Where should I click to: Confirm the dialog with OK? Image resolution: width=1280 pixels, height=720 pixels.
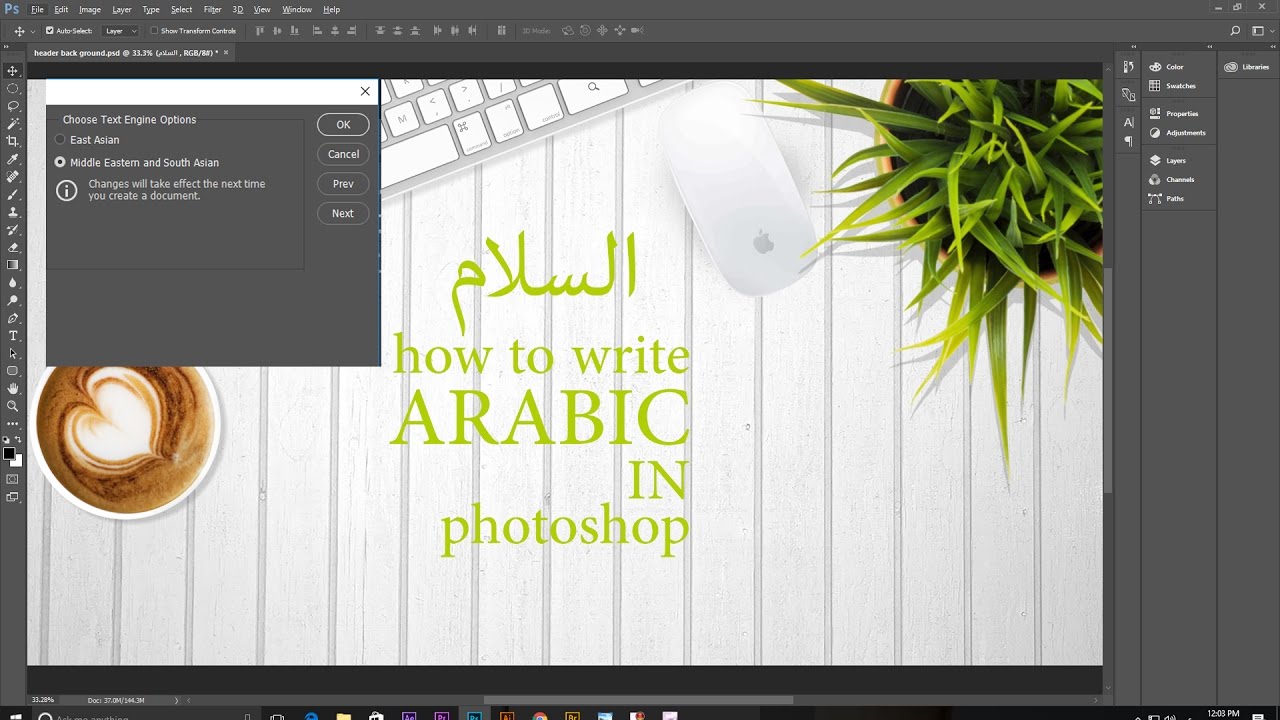343,125
